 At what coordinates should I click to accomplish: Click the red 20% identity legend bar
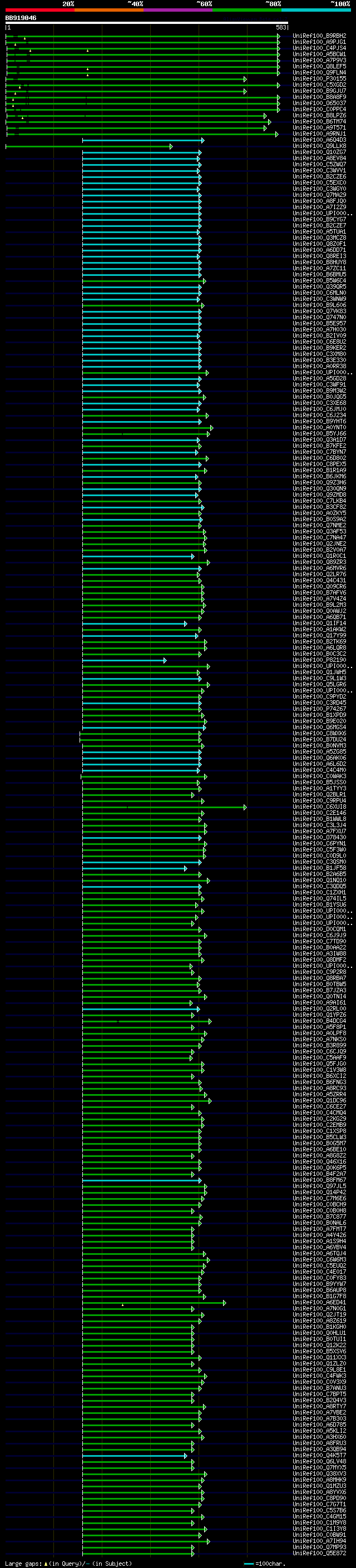(x=39, y=10)
